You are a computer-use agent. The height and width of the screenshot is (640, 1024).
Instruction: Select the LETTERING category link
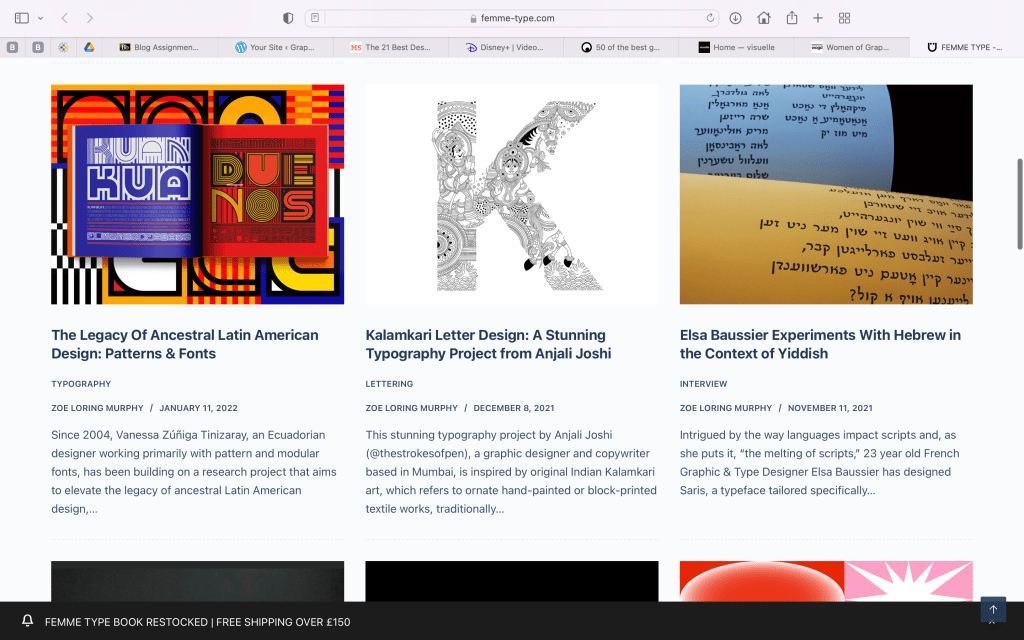coord(389,384)
